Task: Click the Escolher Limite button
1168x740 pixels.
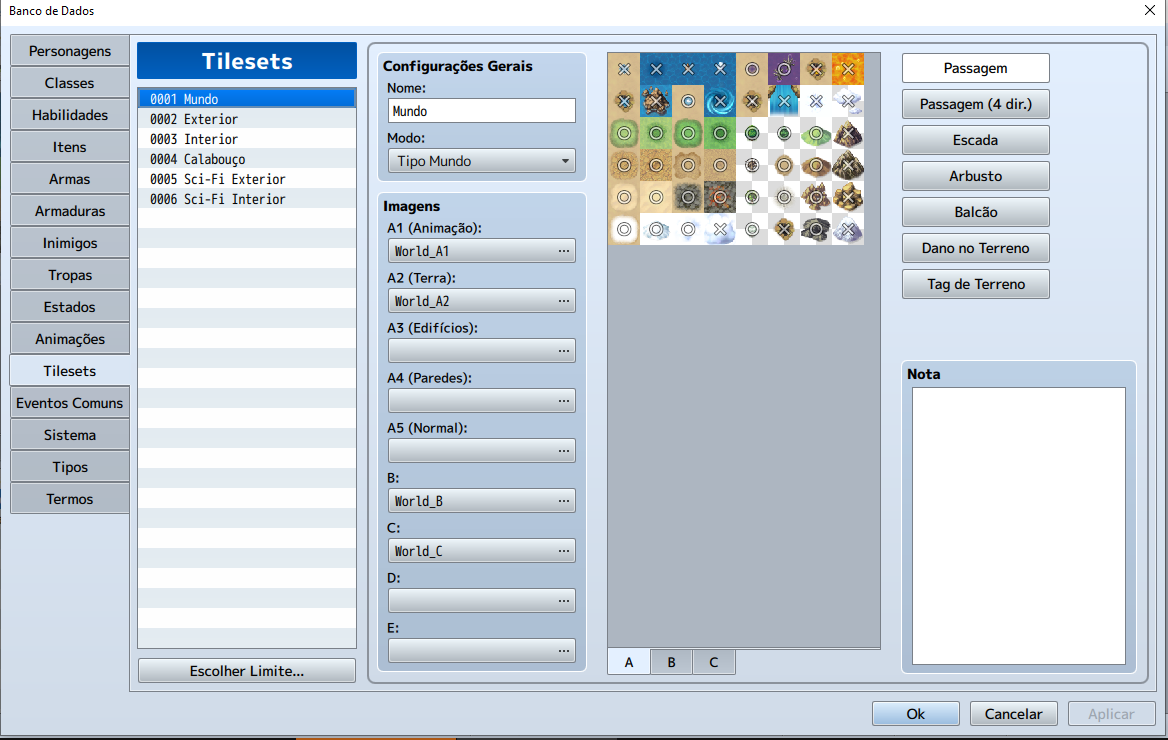Action: pyautogui.click(x=246, y=670)
